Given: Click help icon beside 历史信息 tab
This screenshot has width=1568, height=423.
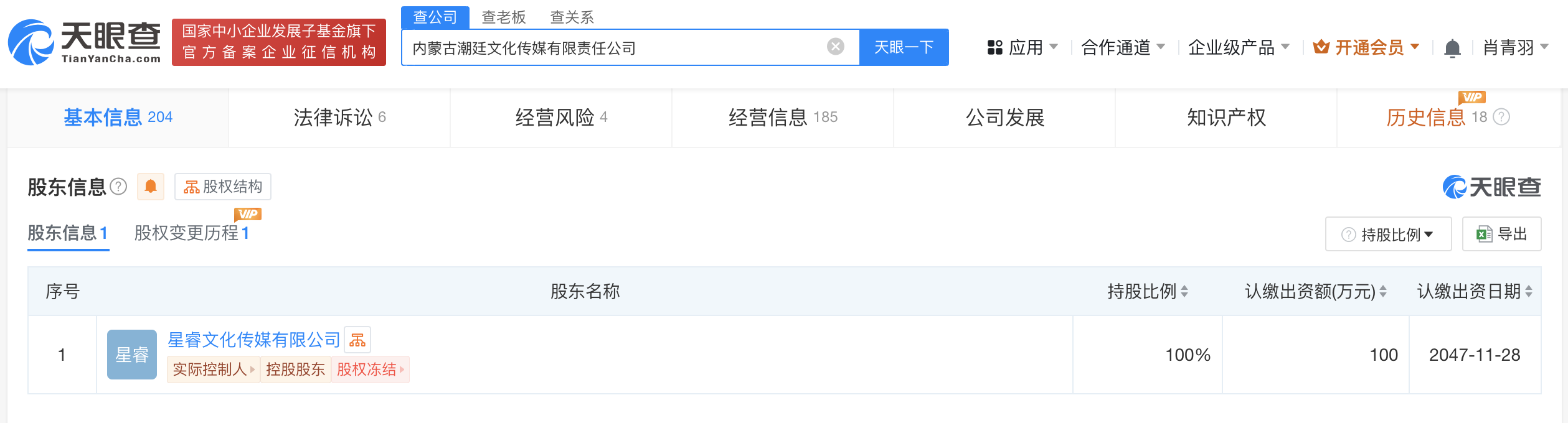Looking at the screenshot, I should coord(1502,117).
